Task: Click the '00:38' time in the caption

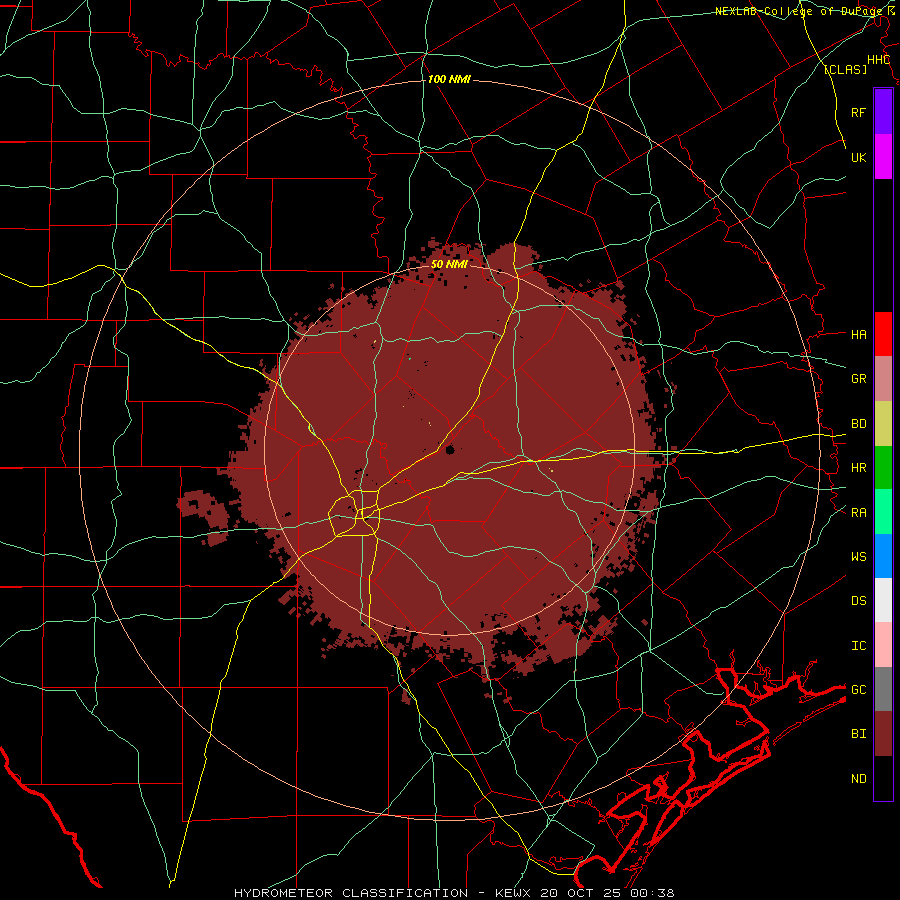Action: click(x=652, y=893)
